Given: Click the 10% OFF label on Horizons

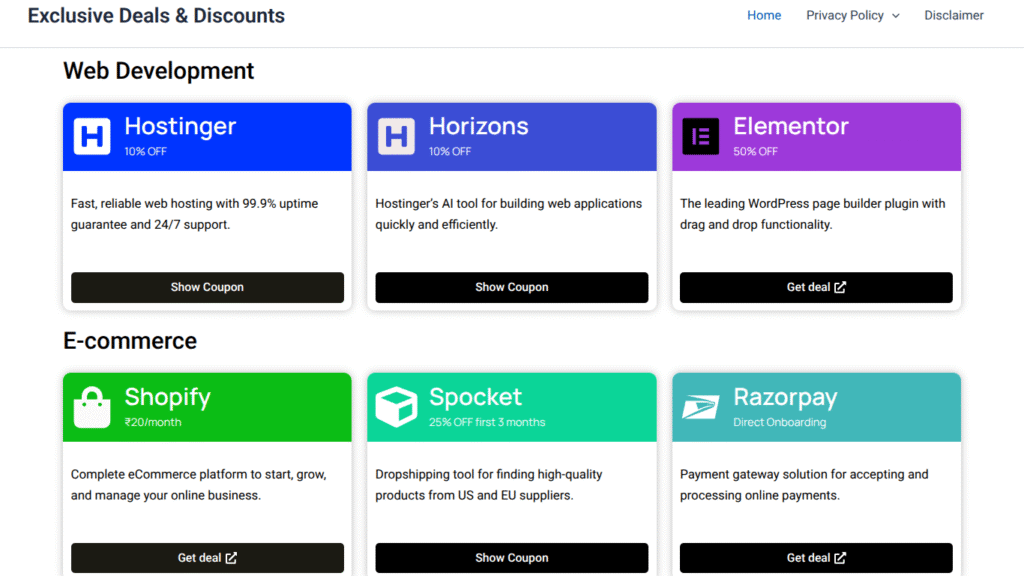Looking at the screenshot, I should pyautogui.click(x=450, y=152).
